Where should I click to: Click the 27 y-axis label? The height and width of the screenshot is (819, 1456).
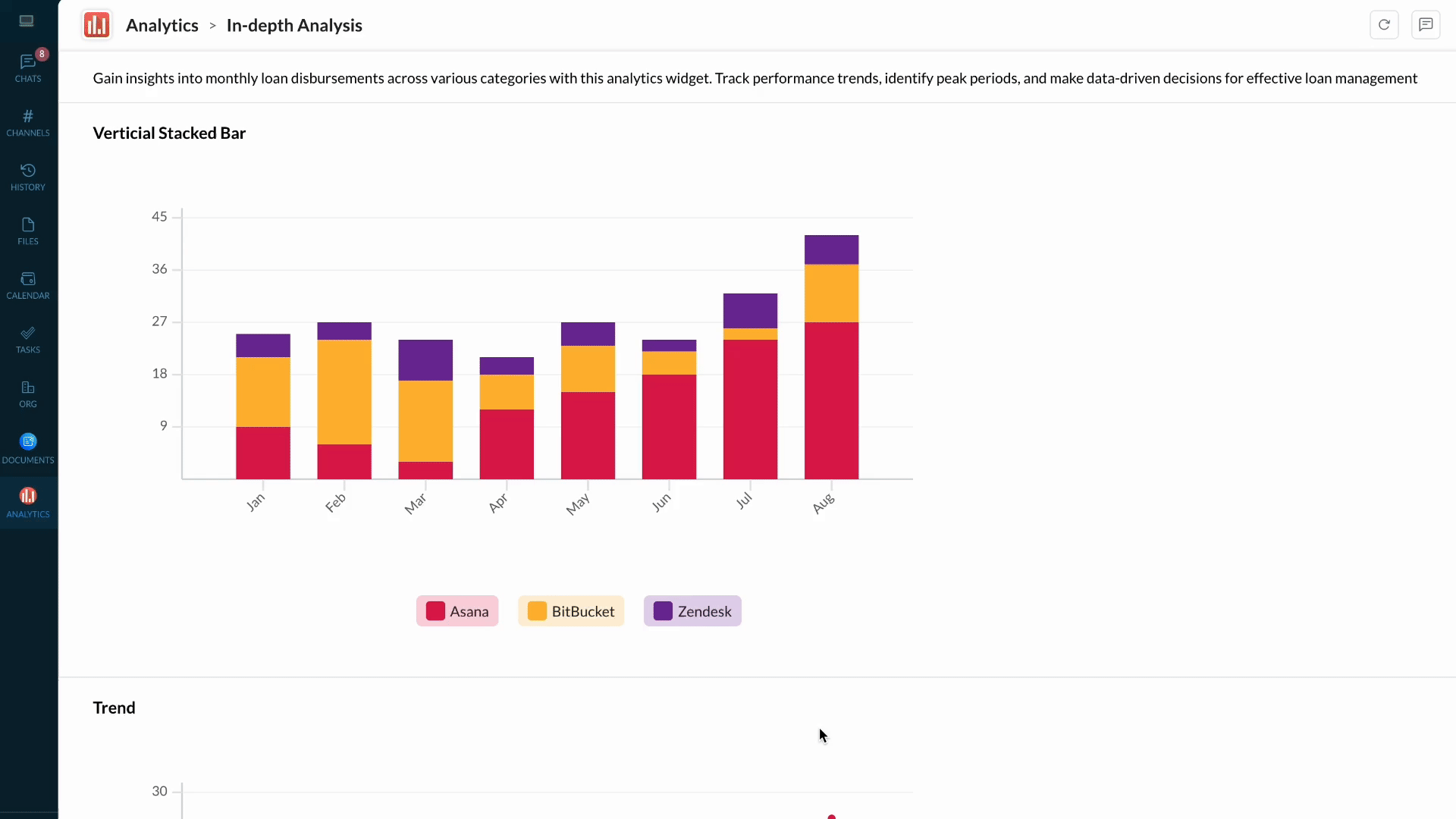click(x=159, y=322)
